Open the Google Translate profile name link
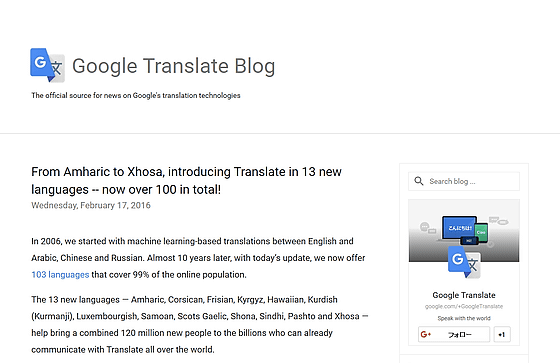 tap(464, 295)
